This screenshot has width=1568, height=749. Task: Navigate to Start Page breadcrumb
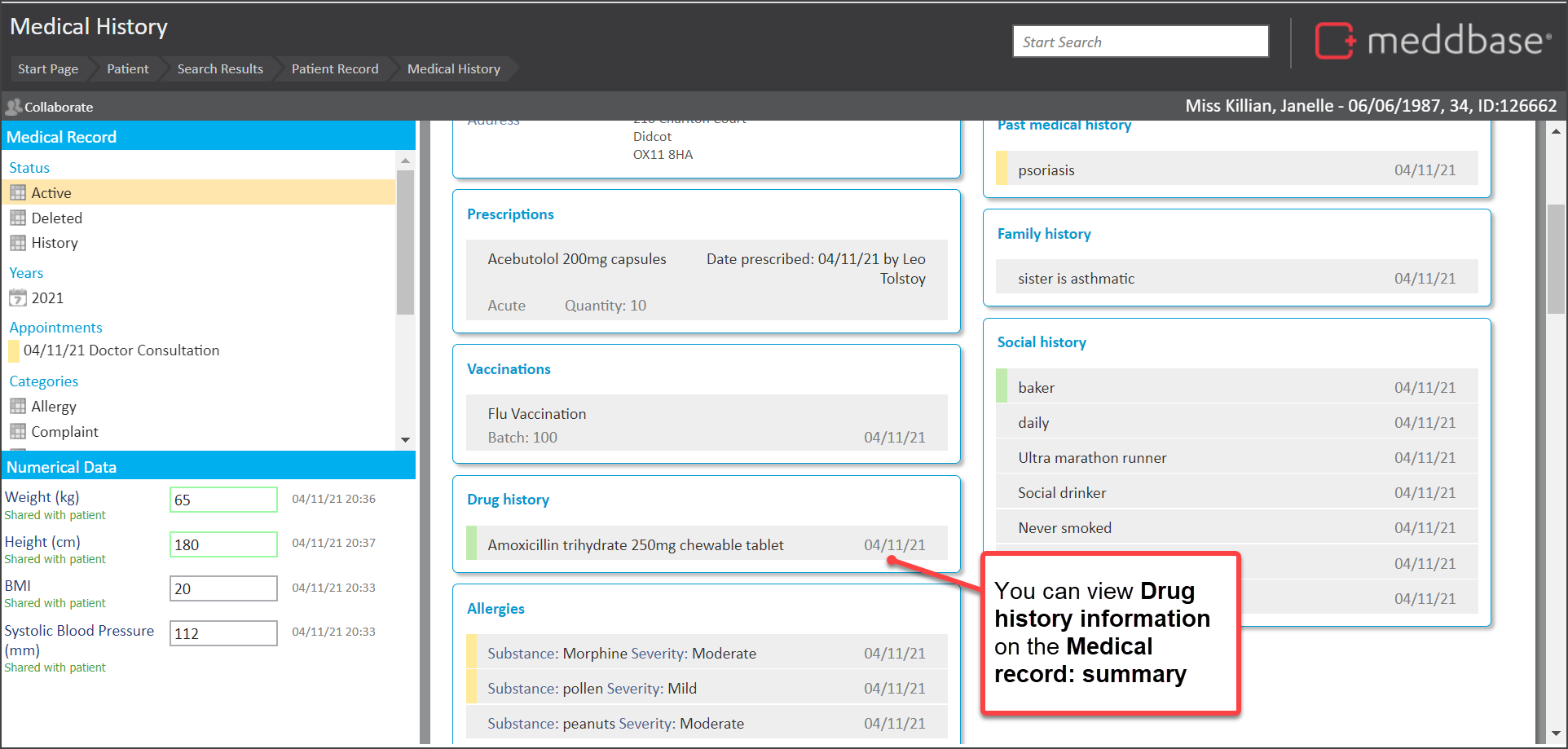[48, 69]
